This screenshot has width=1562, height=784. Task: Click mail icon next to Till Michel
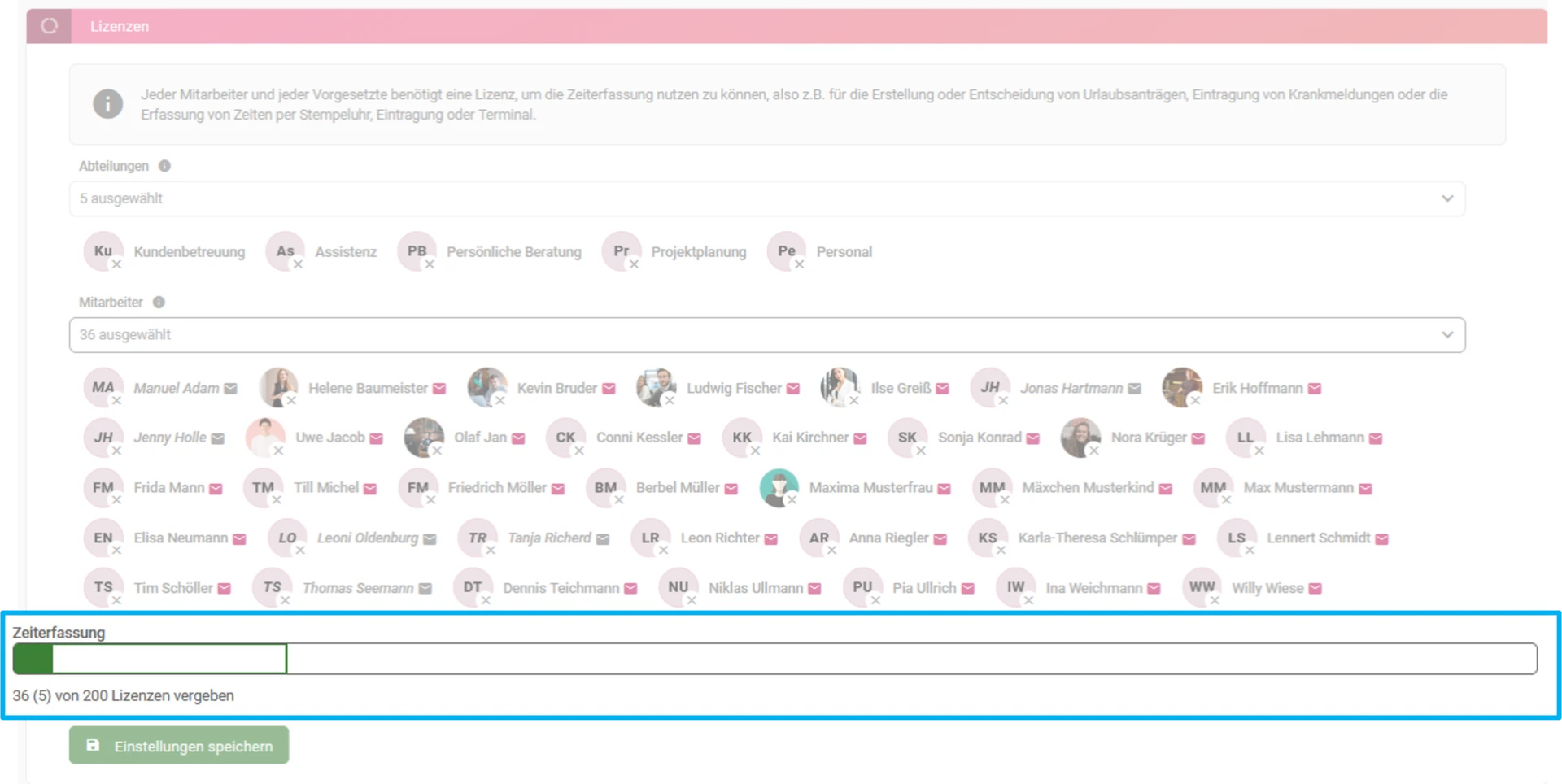(x=370, y=489)
